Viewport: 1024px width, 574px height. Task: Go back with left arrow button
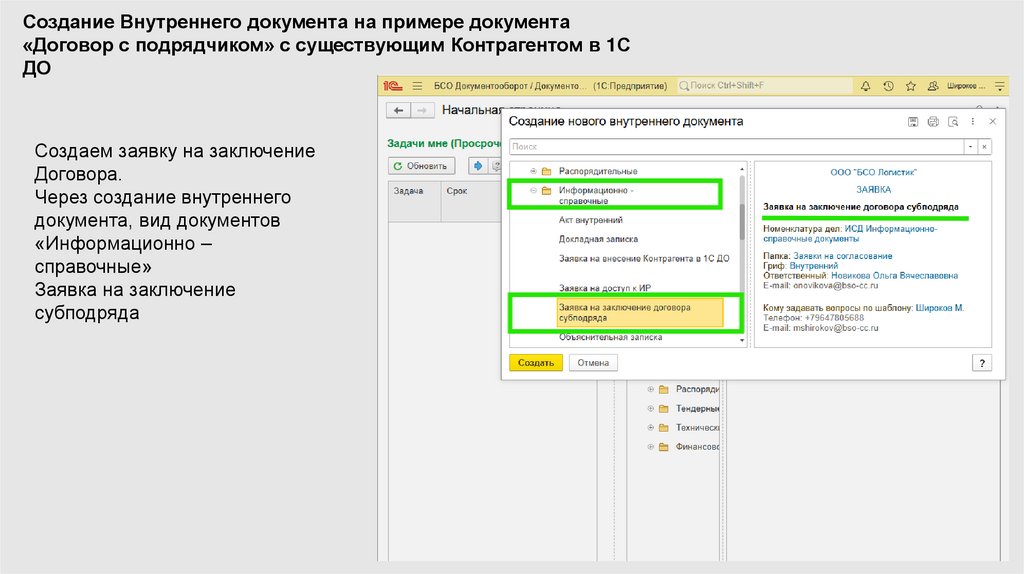399,110
